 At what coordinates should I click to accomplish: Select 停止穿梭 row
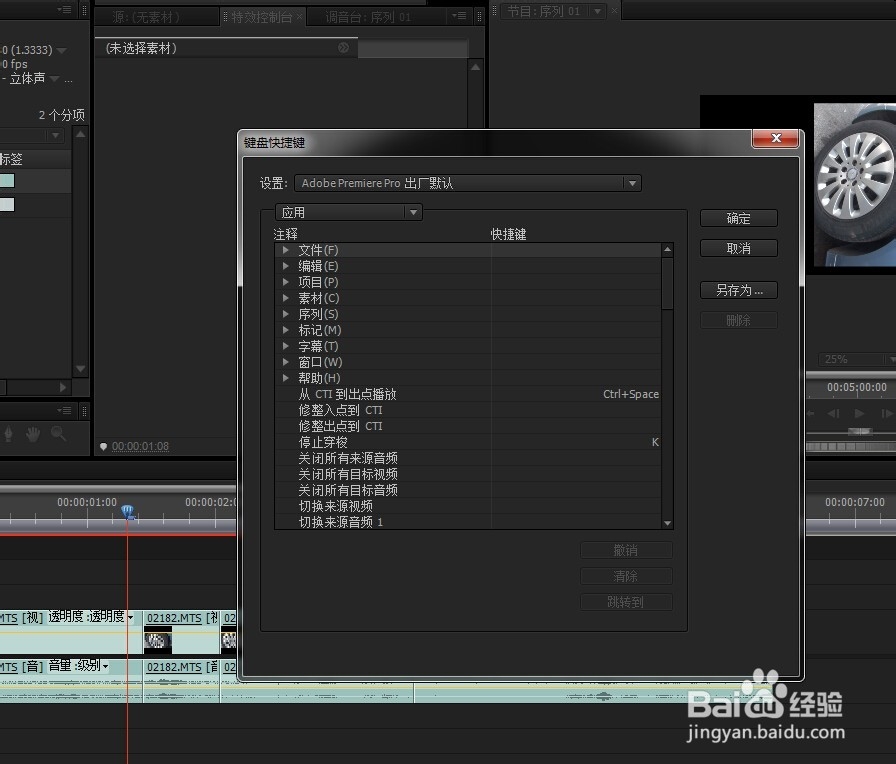coord(467,442)
